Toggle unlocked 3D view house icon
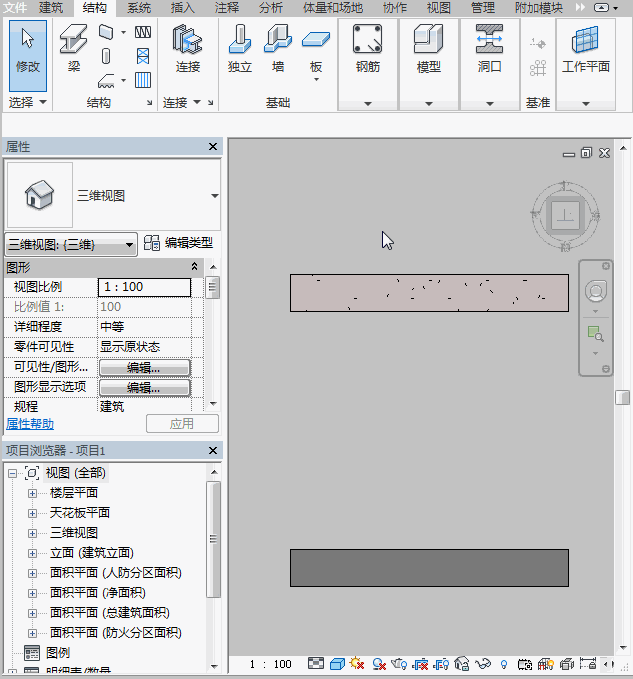The height and width of the screenshot is (679, 633). 462,663
